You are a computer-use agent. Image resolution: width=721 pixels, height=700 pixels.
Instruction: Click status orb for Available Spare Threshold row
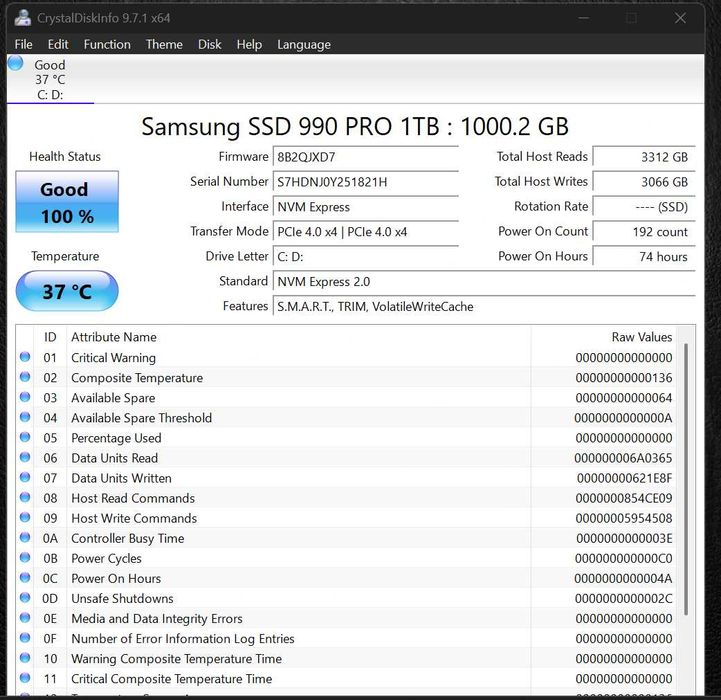tap(25, 417)
